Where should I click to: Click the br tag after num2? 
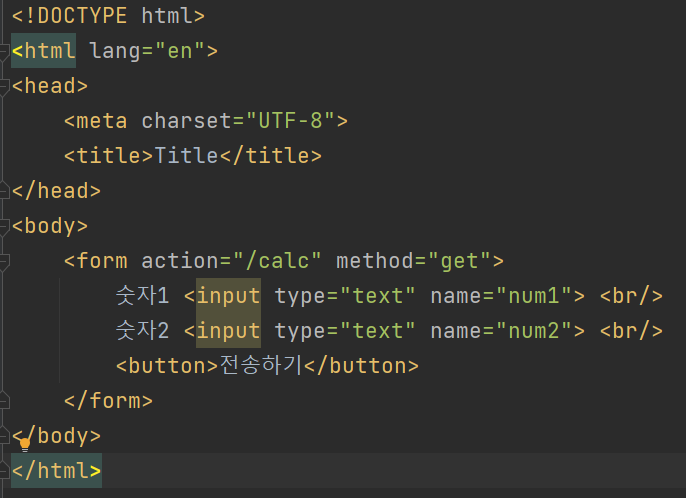point(631,331)
